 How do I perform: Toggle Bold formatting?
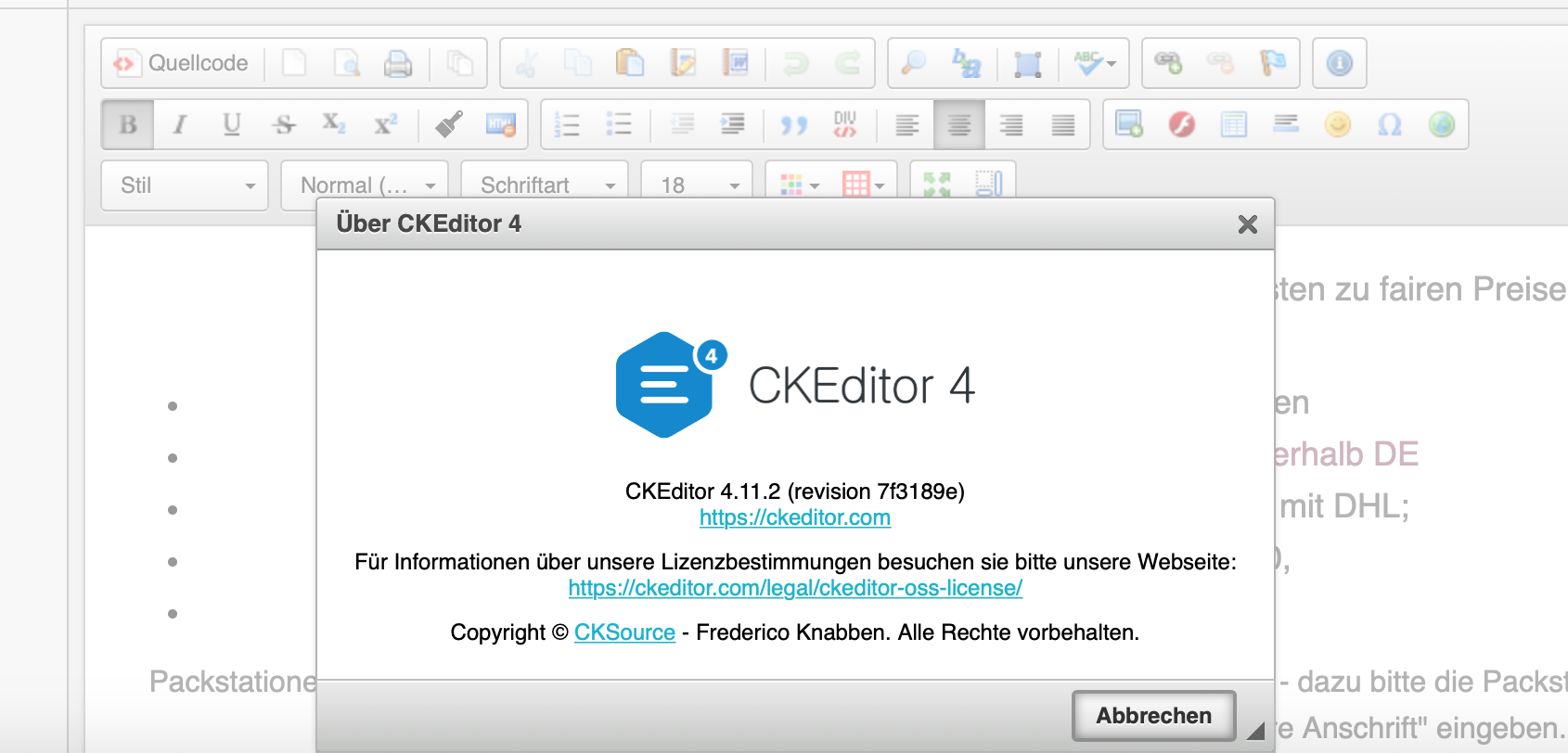[128, 124]
